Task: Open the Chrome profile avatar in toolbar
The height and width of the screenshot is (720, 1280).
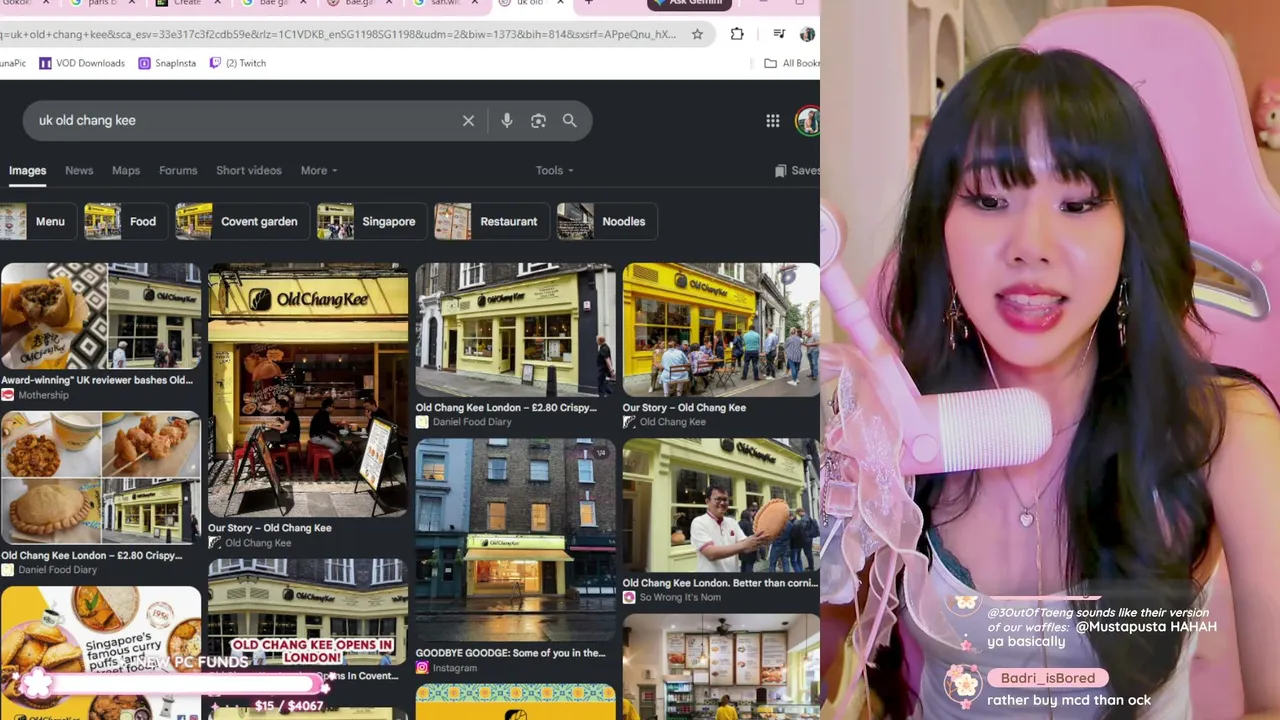Action: [808, 34]
